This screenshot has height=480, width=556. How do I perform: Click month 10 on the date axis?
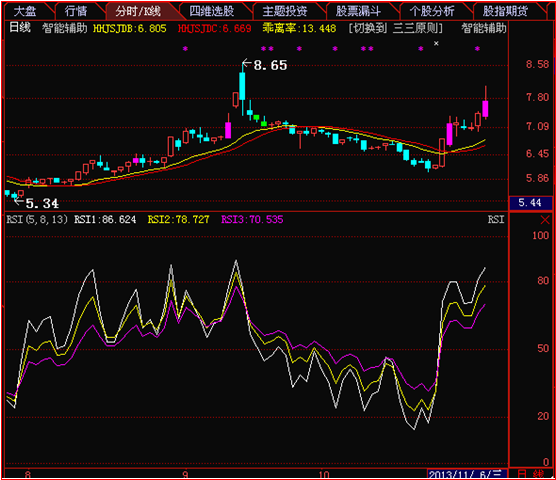324,475
